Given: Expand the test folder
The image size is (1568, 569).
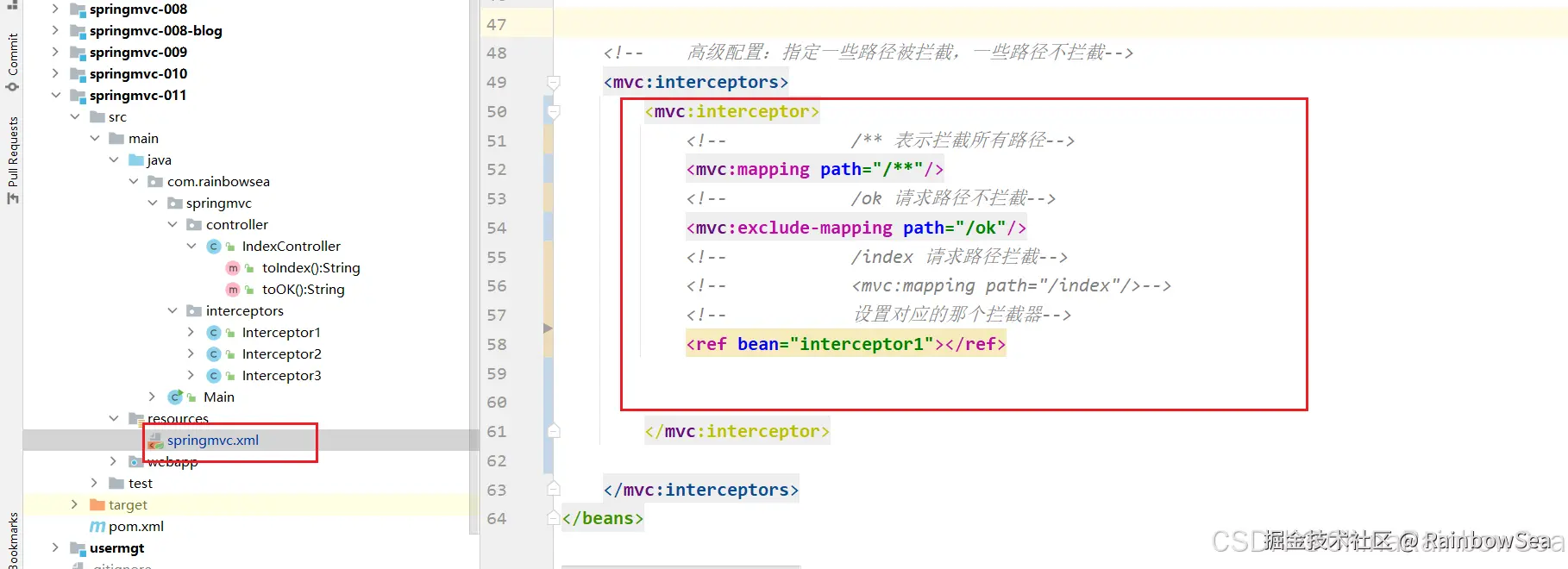Looking at the screenshot, I should coord(95,484).
